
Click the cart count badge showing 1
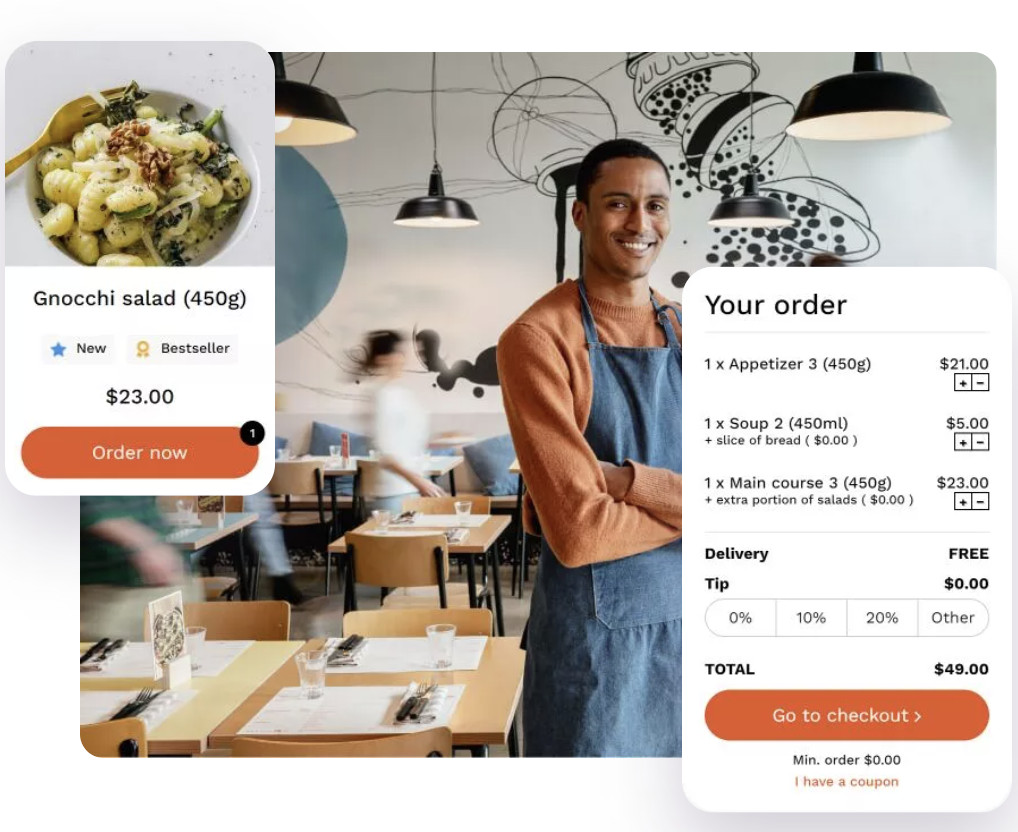click(253, 433)
